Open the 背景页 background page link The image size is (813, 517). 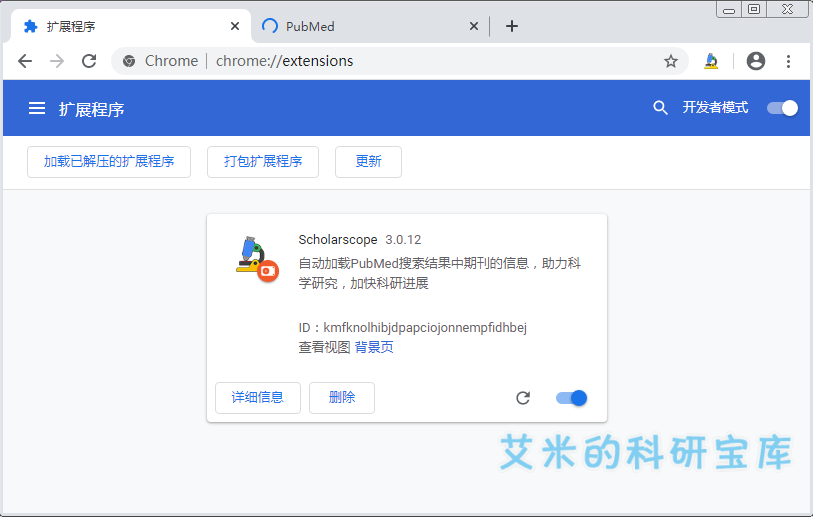tap(374, 347)
